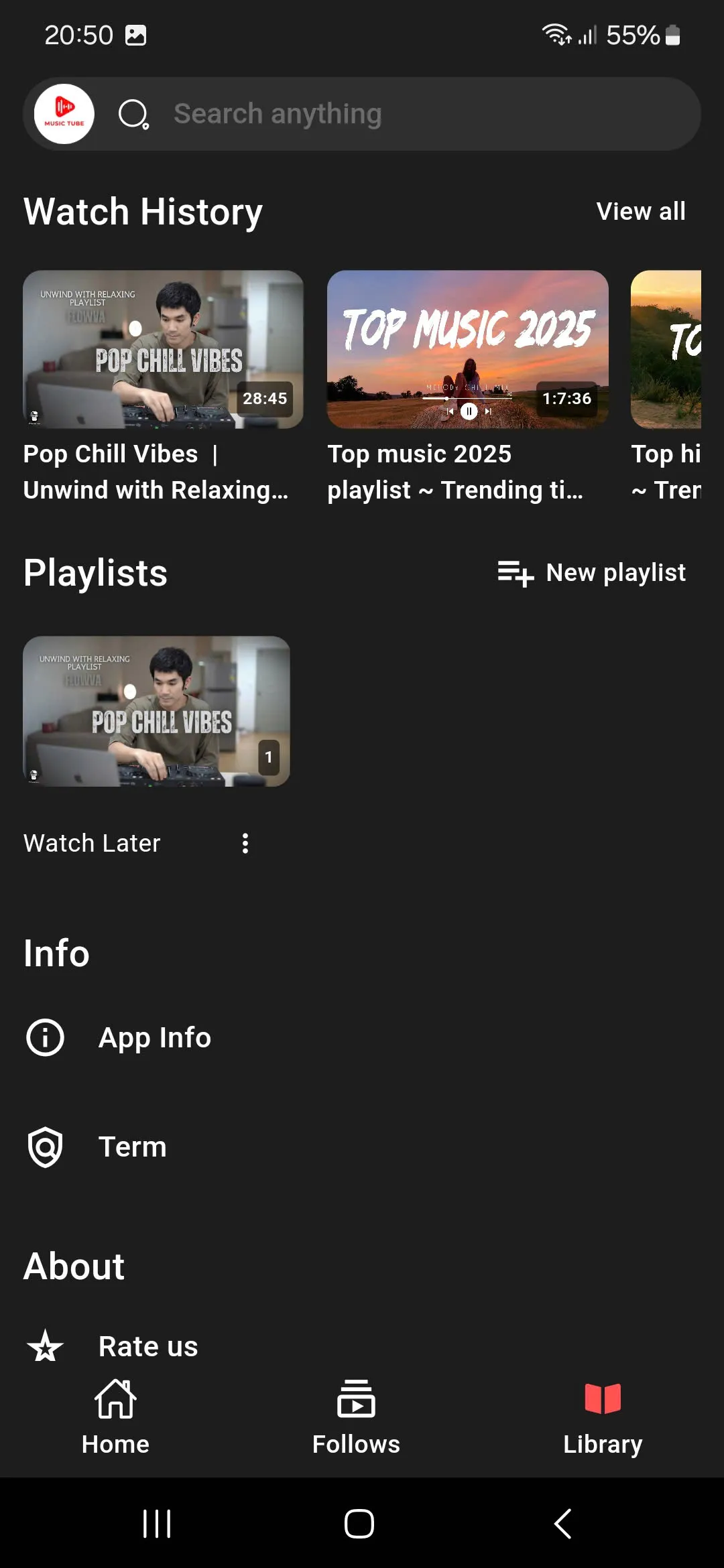This screenshot has width=724, height=1568.
Task: Open the partially visible third history video
Action: (666, 350)
